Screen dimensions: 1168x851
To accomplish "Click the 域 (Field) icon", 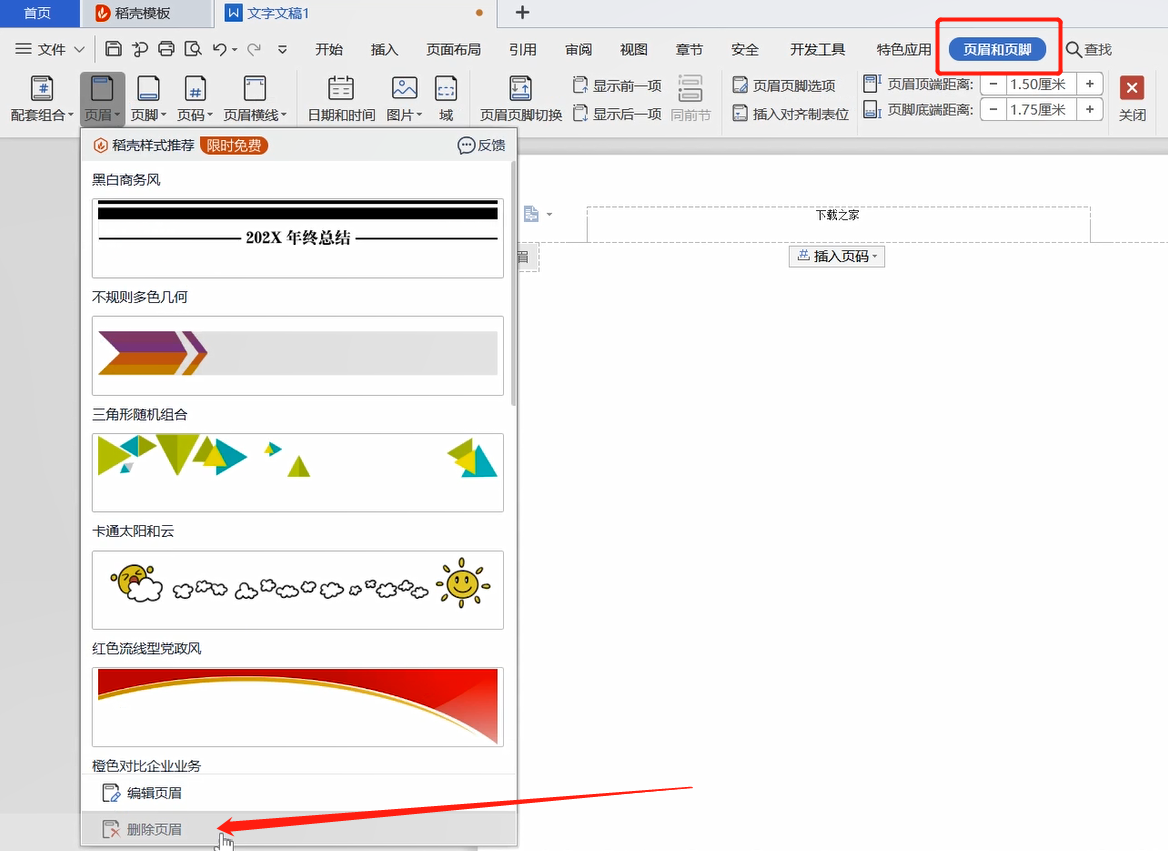I will (446, 99).
